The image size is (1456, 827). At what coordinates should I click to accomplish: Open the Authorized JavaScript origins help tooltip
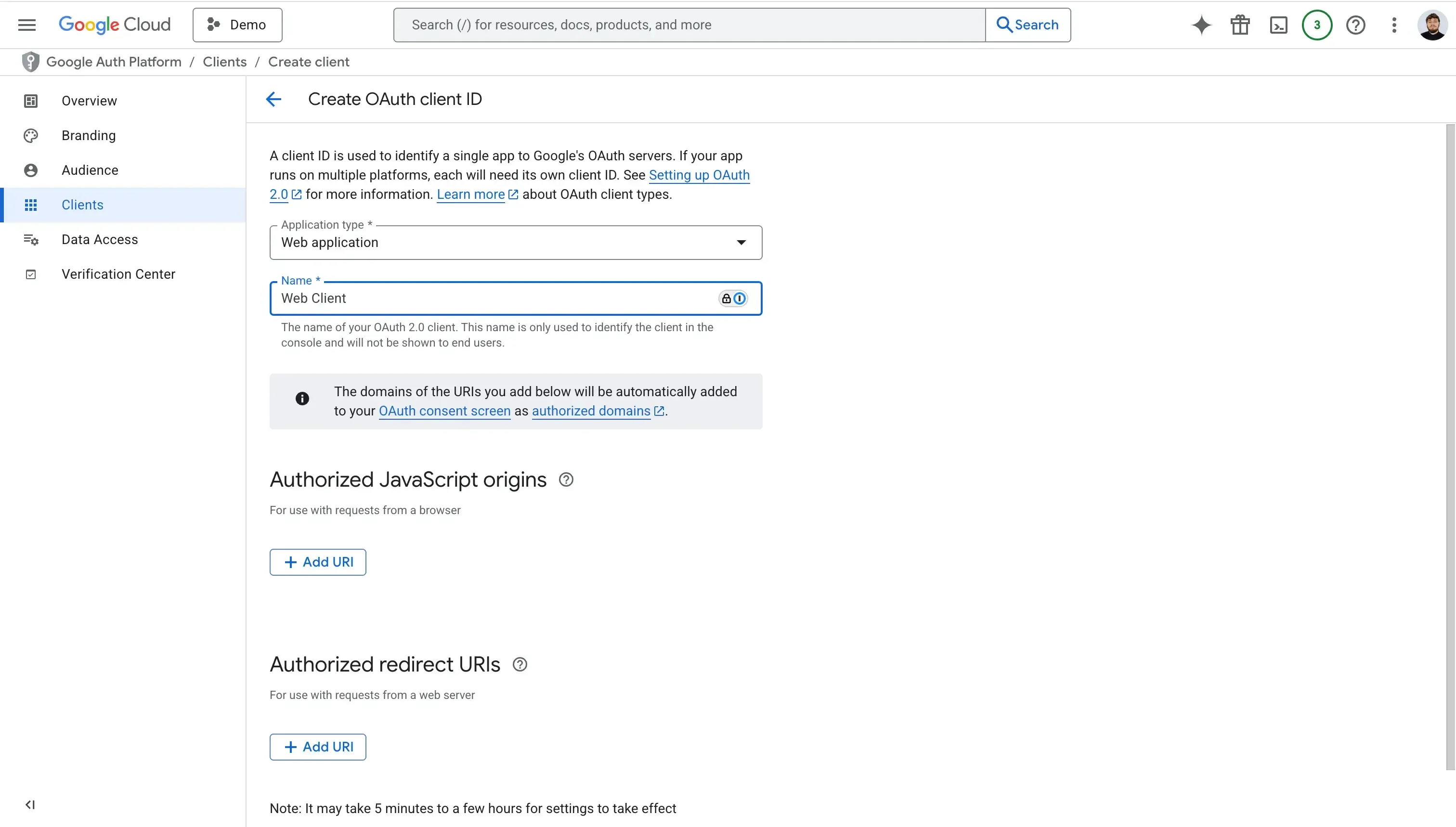click(x=565, y=479)
